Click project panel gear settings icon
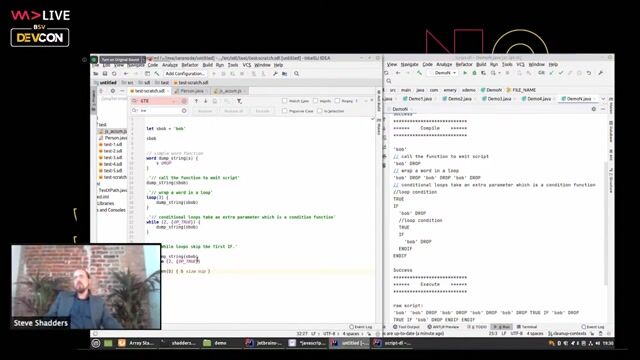This screenshot has width=640, height=360. coord(113,91)
